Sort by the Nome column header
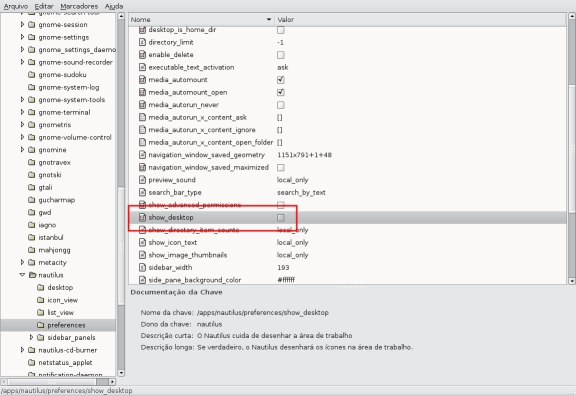The image size is (576, 396). pyautogui.click(x=201, y=19)
